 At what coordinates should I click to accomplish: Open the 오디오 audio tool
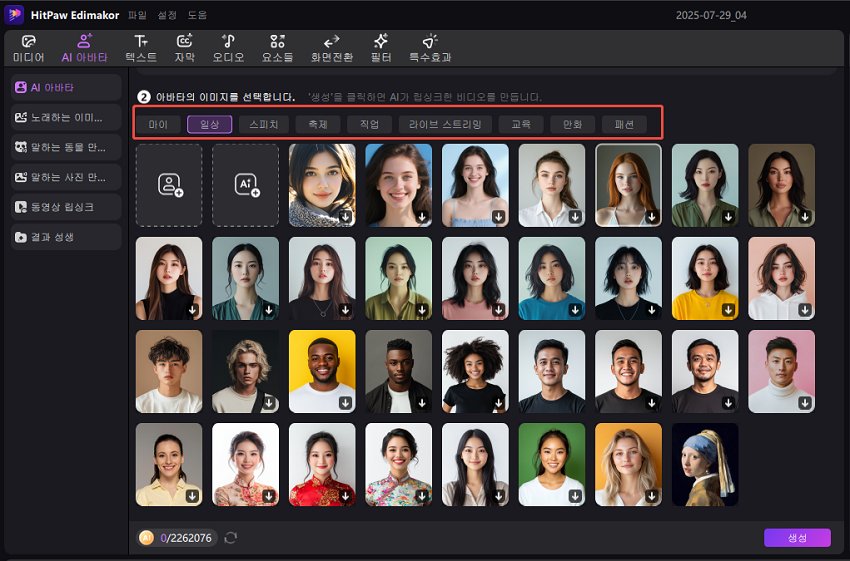[x=228, y=48]
